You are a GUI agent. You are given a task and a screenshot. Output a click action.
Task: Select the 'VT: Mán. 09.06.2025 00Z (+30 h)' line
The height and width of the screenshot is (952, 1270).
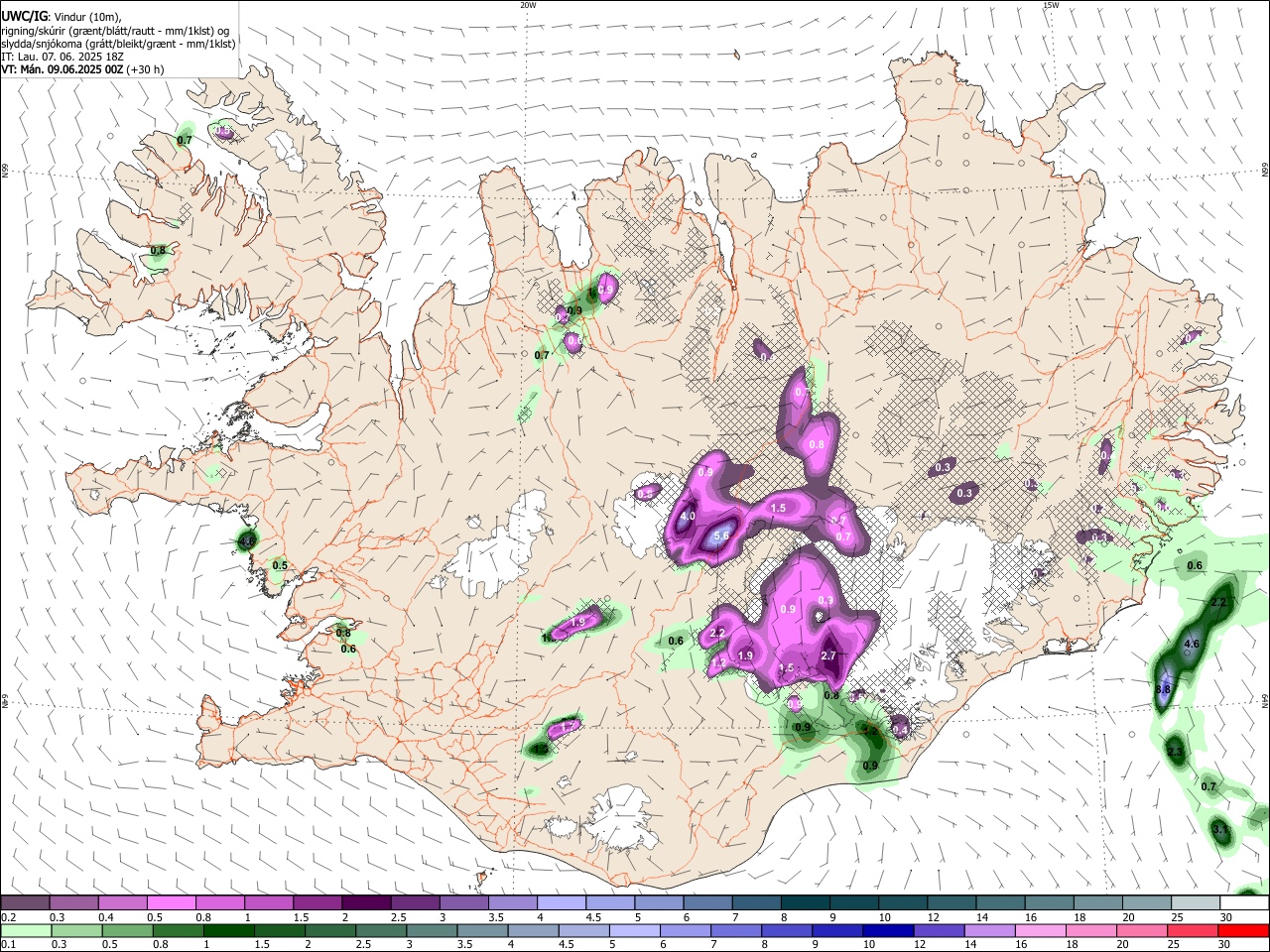pyautogui.click(x=83, y=69)
